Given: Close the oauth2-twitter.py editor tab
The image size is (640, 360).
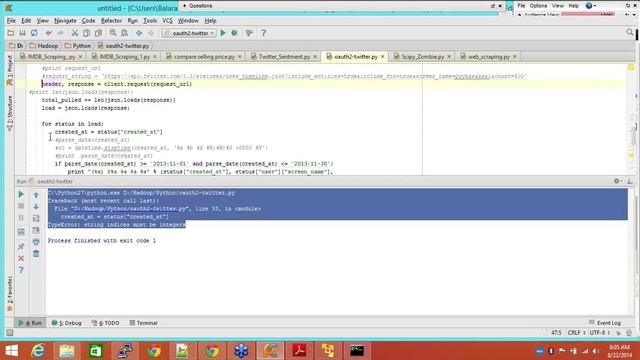Looking at the screenshot, I should 382,57.
